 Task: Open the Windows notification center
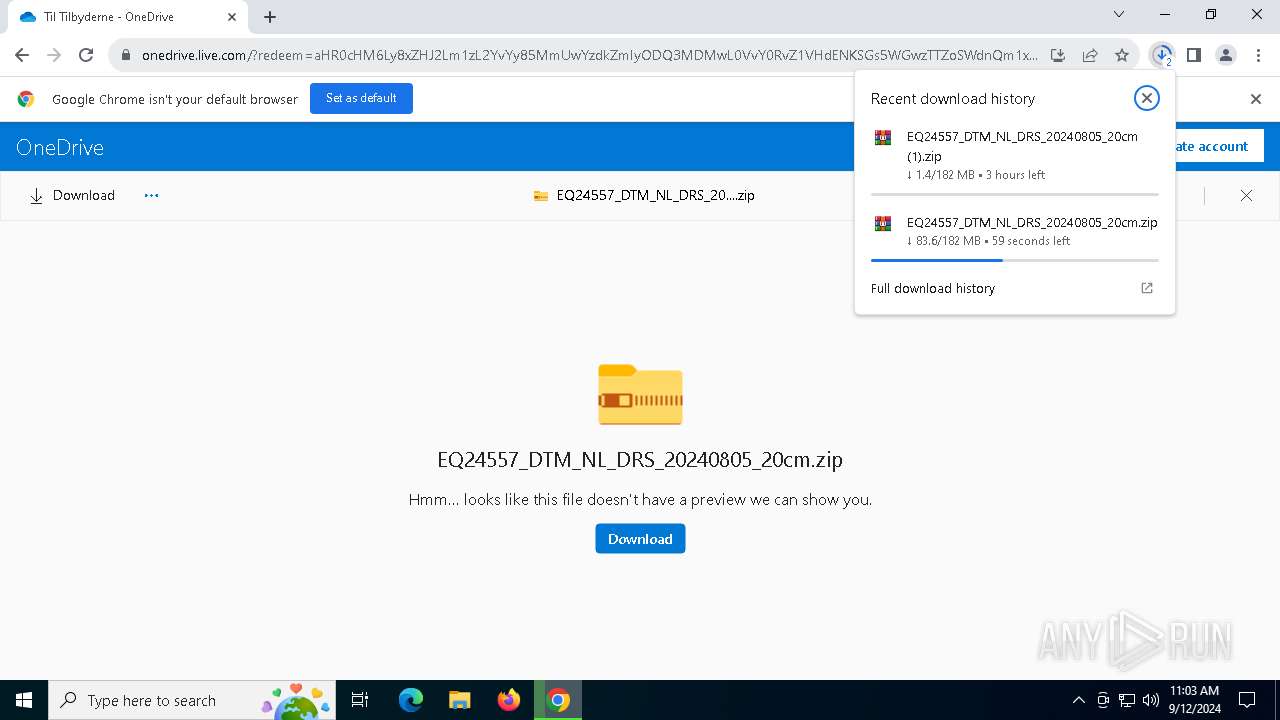(1247, 700)
